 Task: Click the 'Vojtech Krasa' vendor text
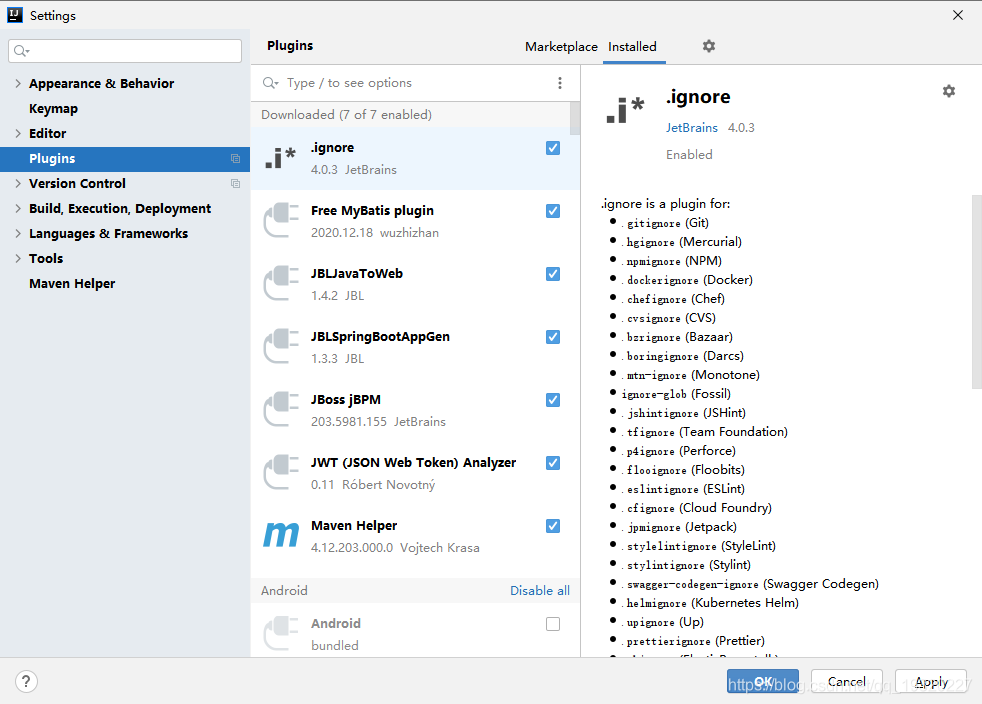(x=440, y=548)
